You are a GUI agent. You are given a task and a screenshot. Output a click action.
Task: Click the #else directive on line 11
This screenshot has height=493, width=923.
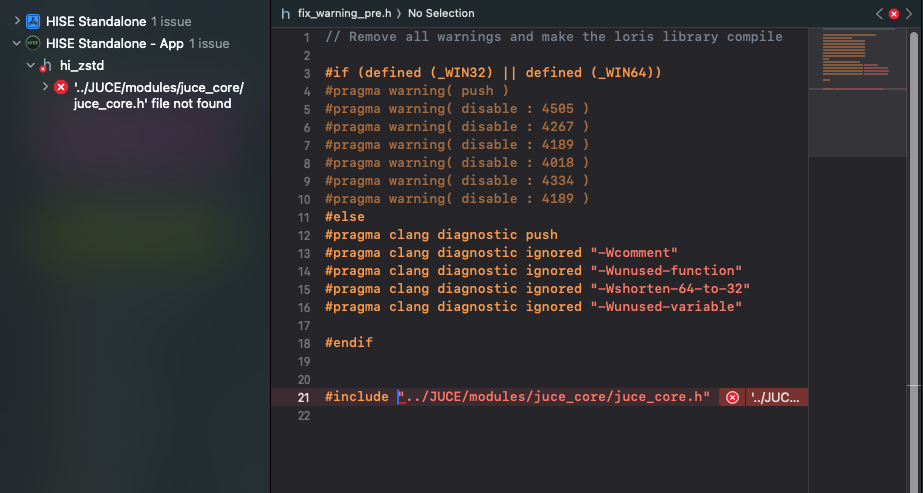345,216
